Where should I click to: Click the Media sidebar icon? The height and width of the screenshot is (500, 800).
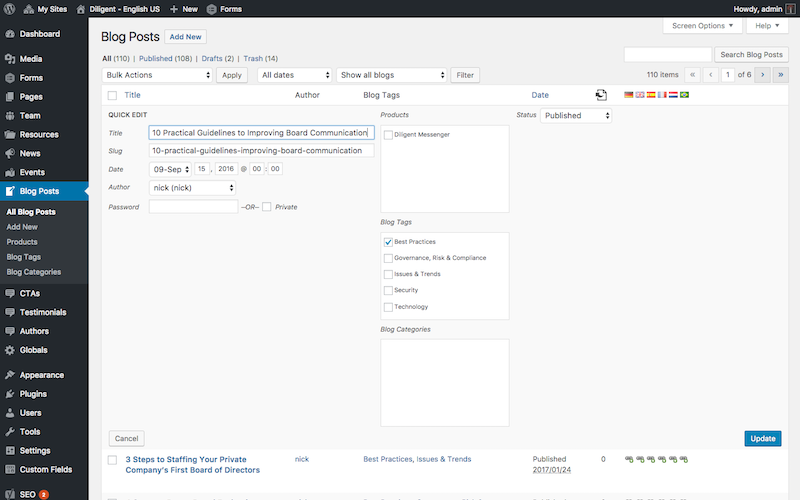point(10,59)
